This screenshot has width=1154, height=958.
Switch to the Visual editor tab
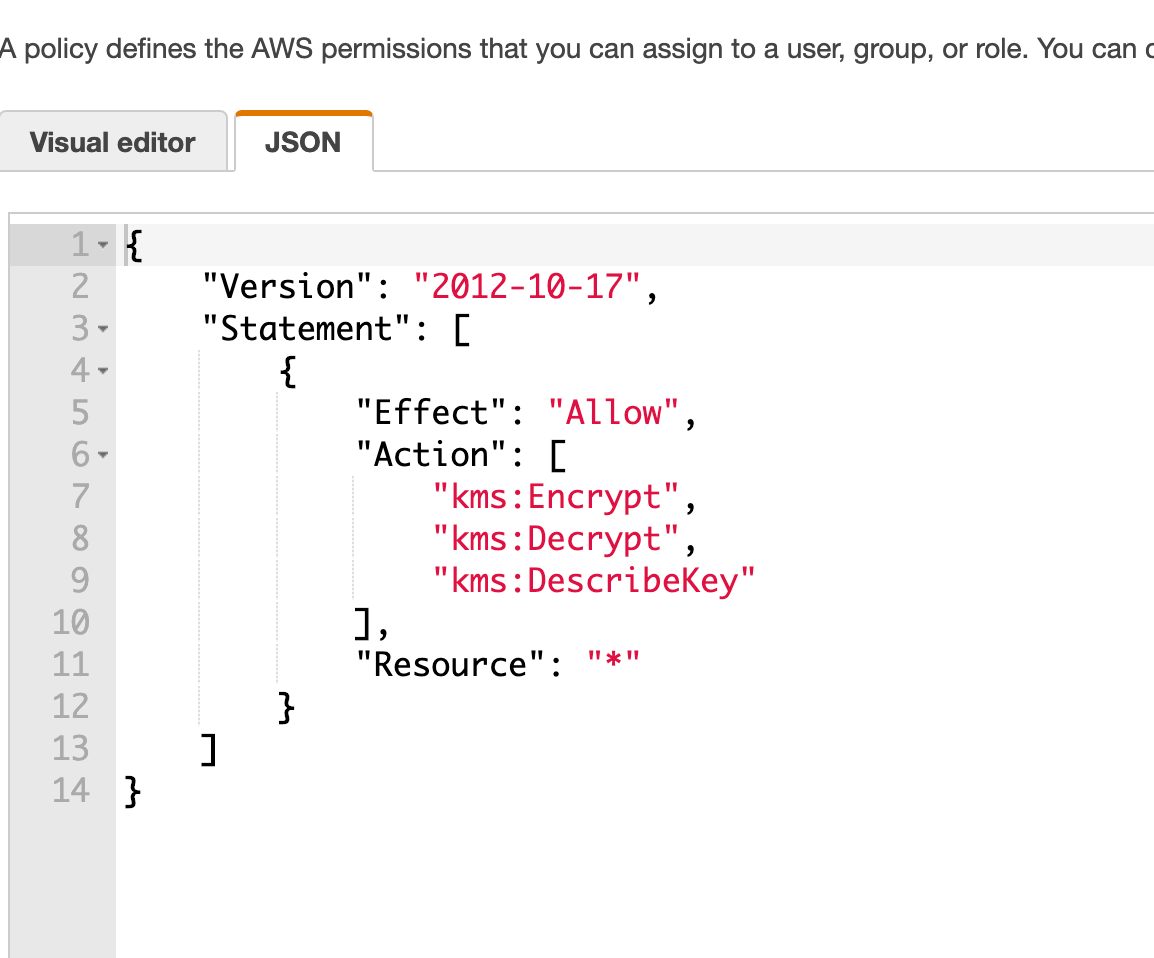click(x=113, y=142)
